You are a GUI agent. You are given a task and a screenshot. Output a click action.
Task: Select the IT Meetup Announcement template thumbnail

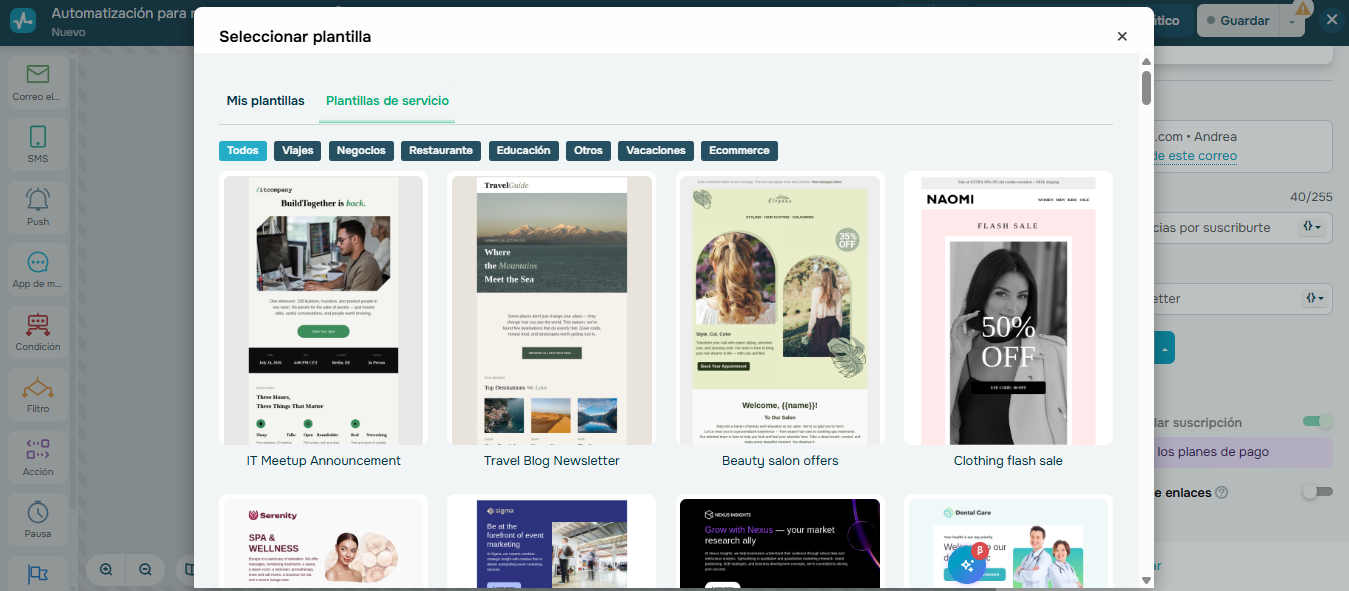[x=324, y=309]
